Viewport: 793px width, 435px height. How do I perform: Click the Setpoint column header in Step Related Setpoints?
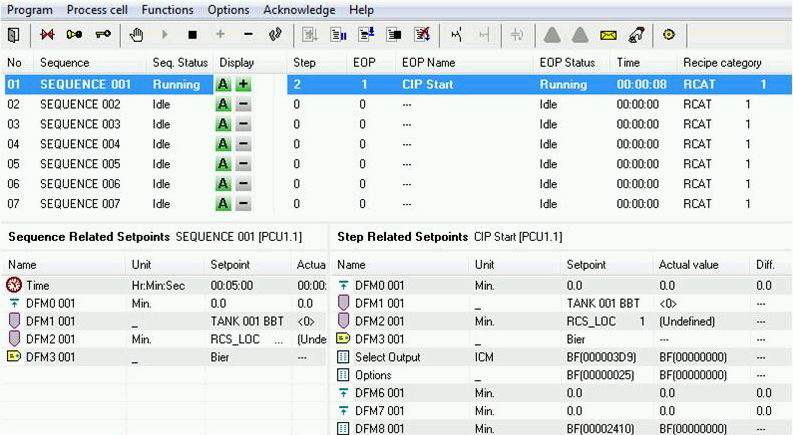pos(586,265)
